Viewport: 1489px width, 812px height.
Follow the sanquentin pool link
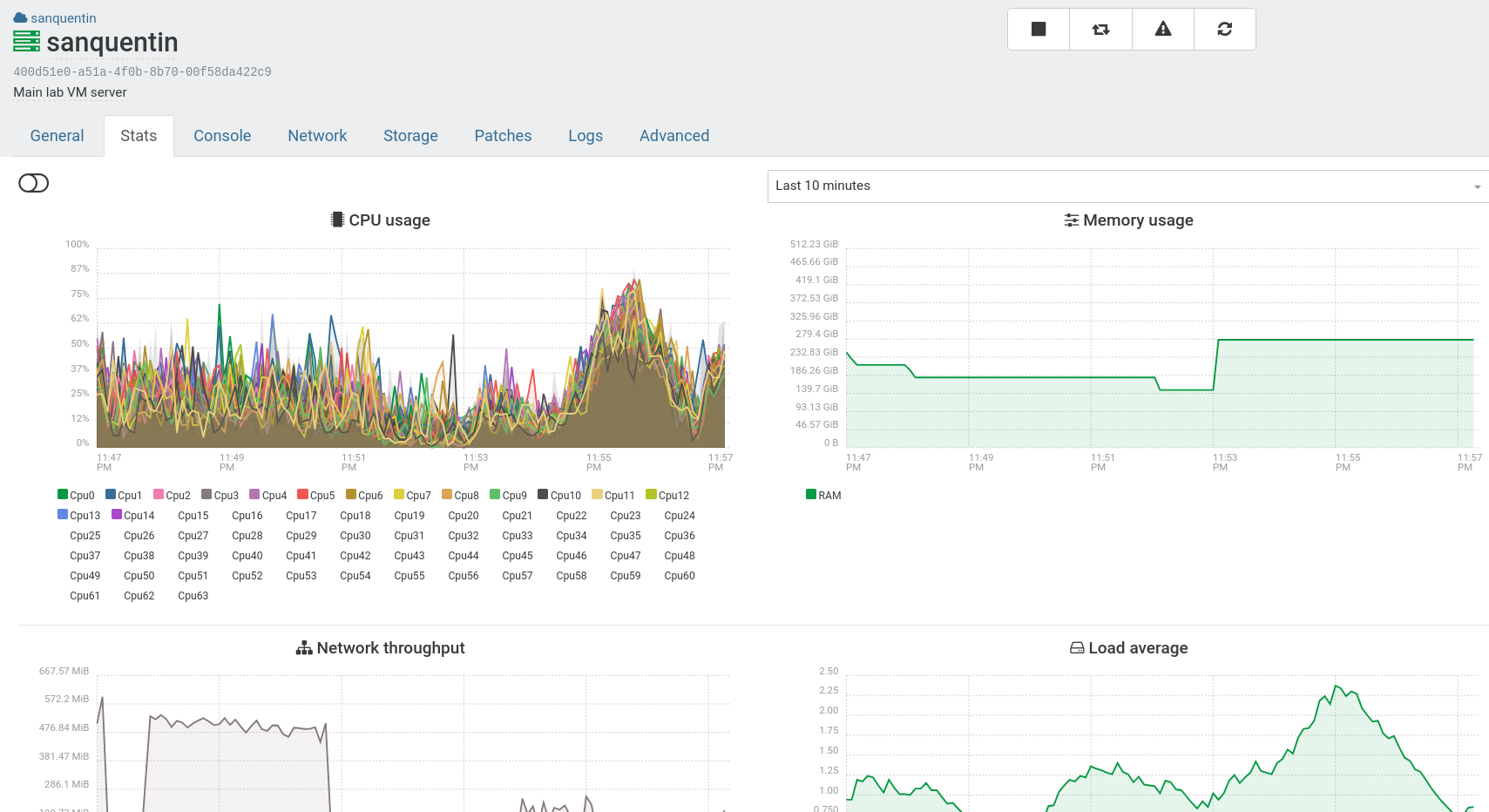point(64,18)
